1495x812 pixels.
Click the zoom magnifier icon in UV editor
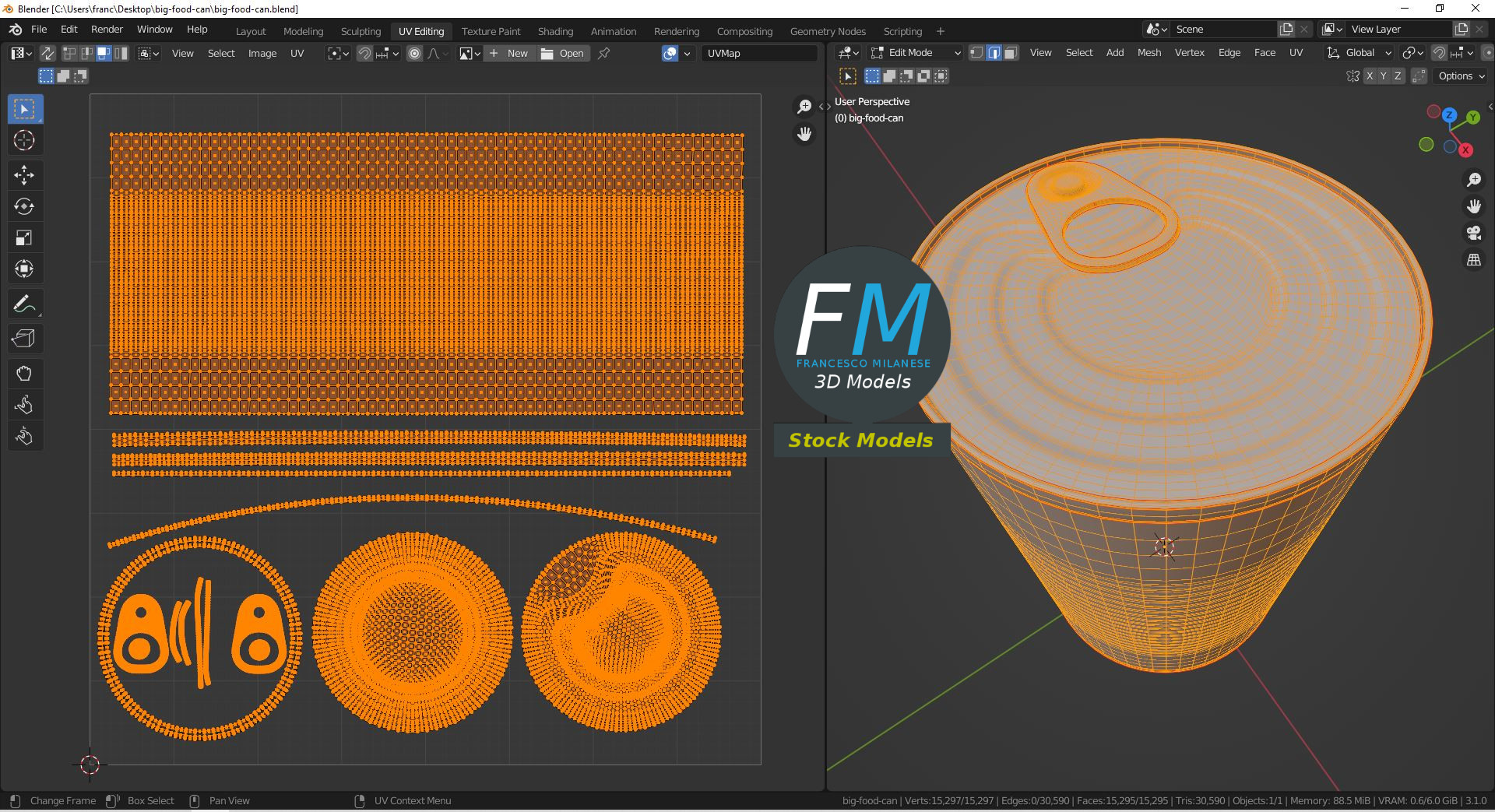[x=804, y=107]
